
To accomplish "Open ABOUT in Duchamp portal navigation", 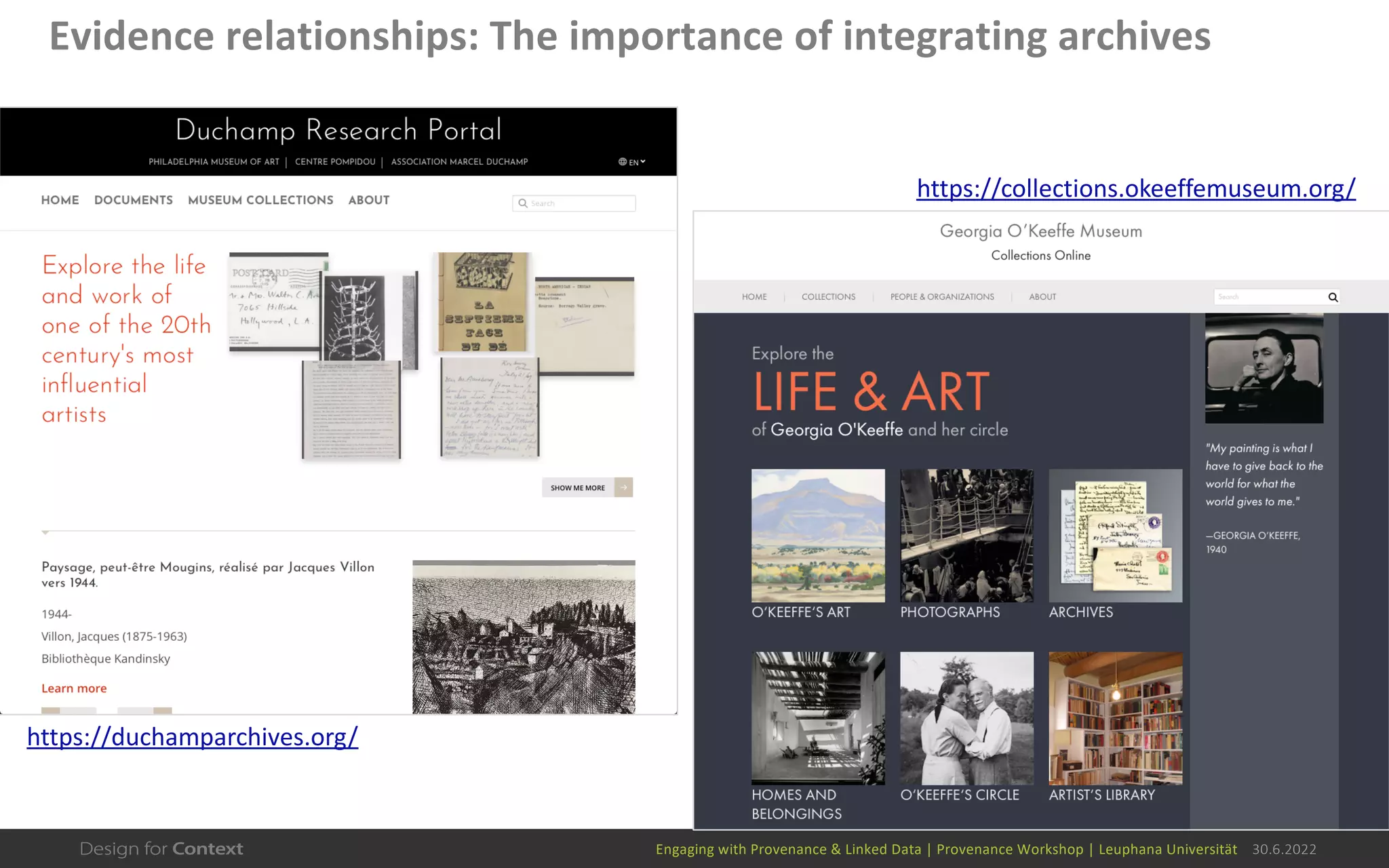I will (369, 200).
